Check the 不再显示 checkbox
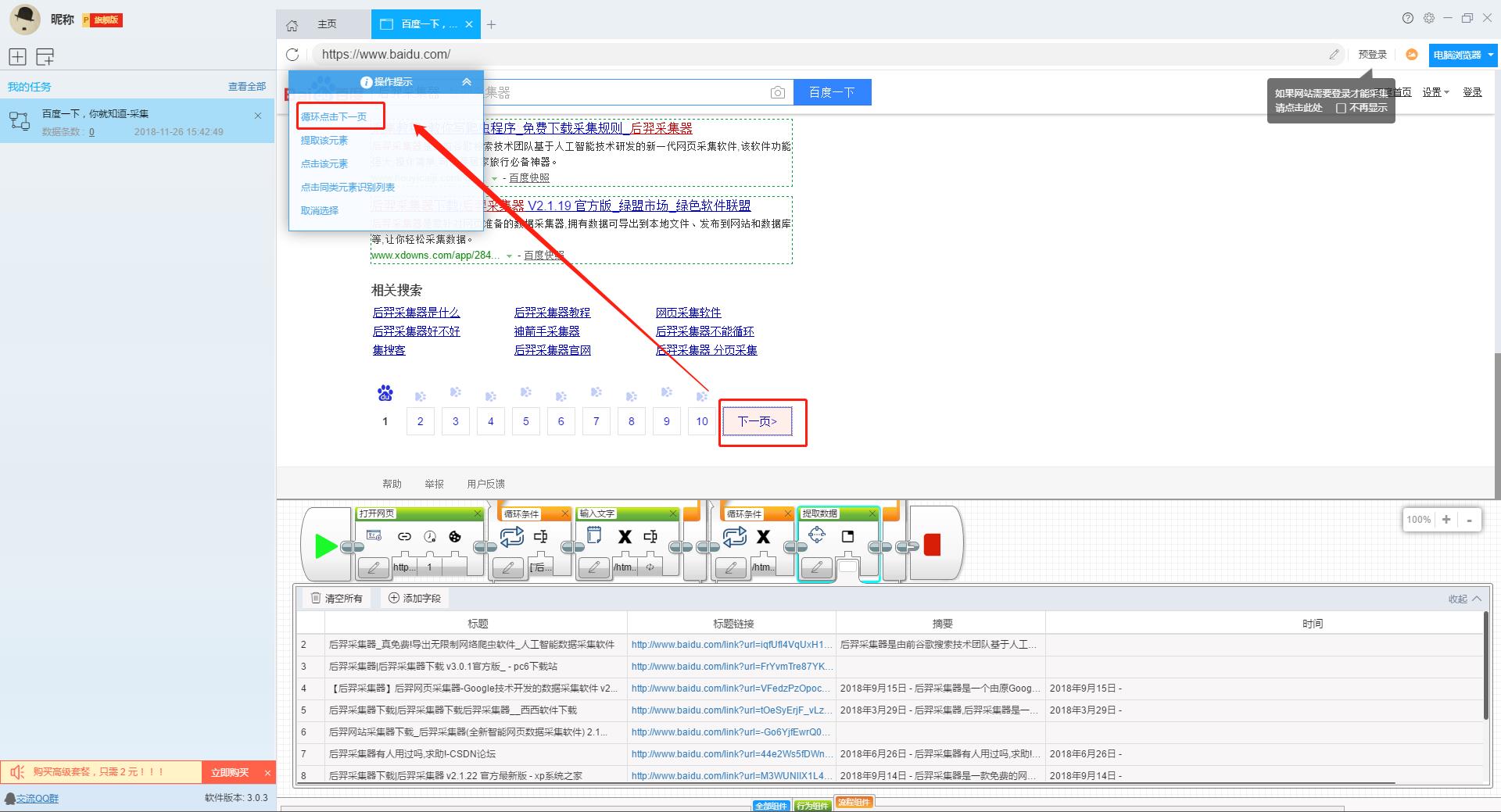Viewport: 1501px width, 812px height. (1341, 108)
